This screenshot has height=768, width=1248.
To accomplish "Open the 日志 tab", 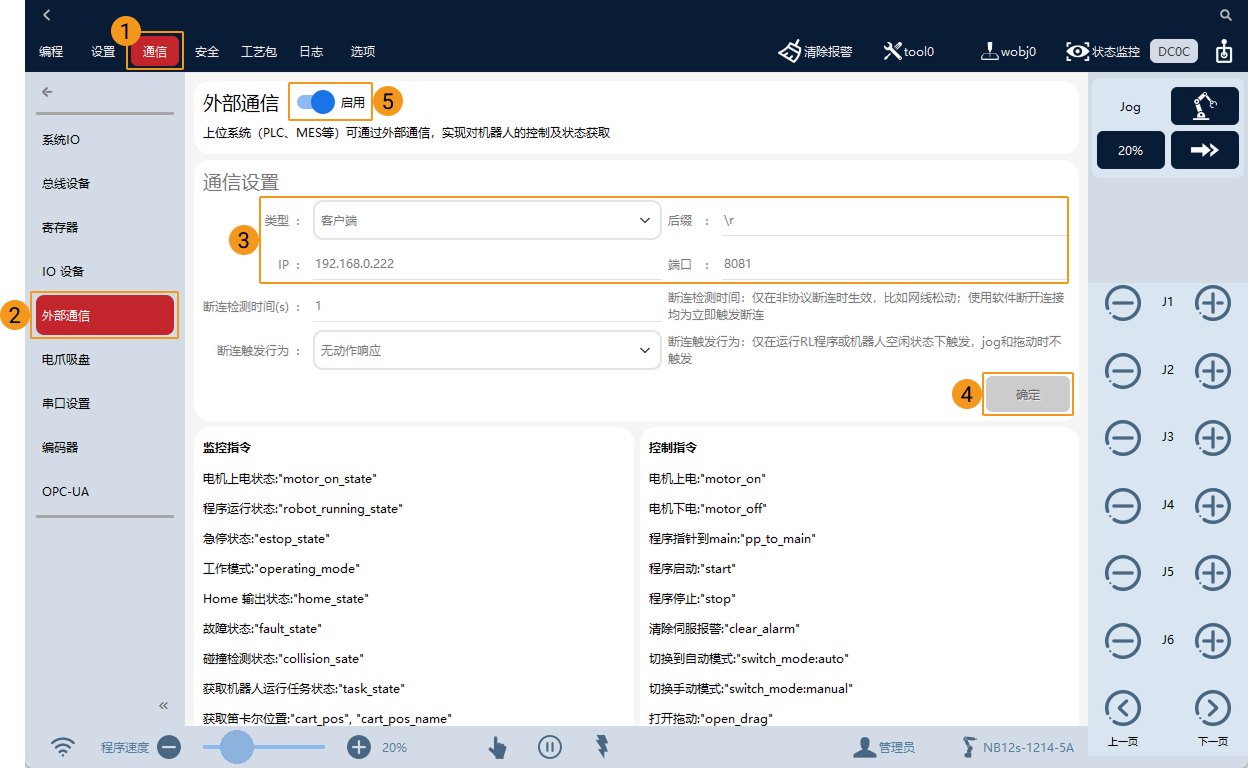I will click(x=311, y=51).
